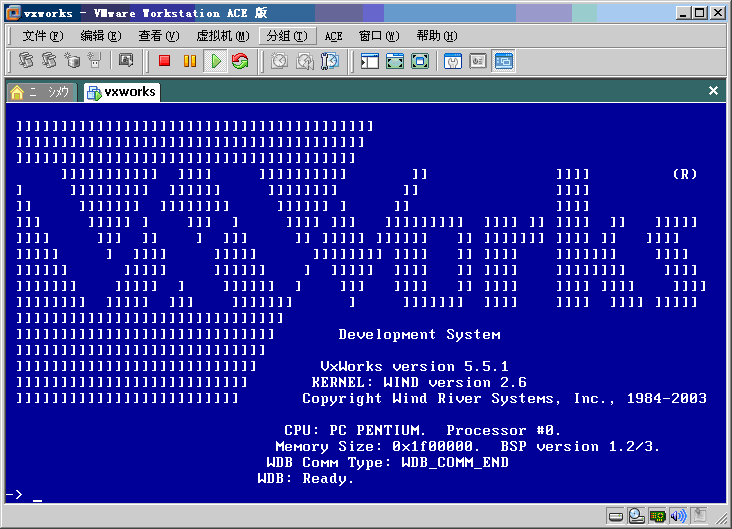Screen dimensions: 732x529
Task: Click the grayed cube team icon with star
Action: (x=72, y=61)
